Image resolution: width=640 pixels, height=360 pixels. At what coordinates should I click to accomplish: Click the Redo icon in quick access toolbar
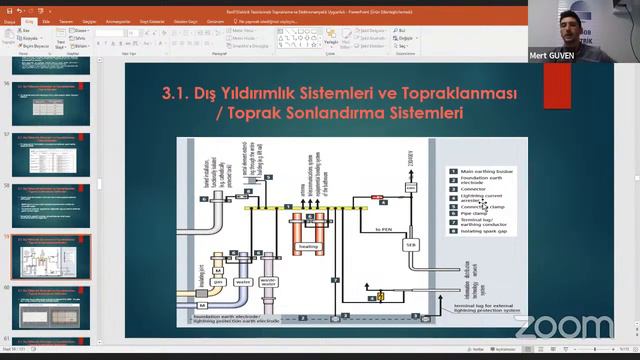point(30,11)
